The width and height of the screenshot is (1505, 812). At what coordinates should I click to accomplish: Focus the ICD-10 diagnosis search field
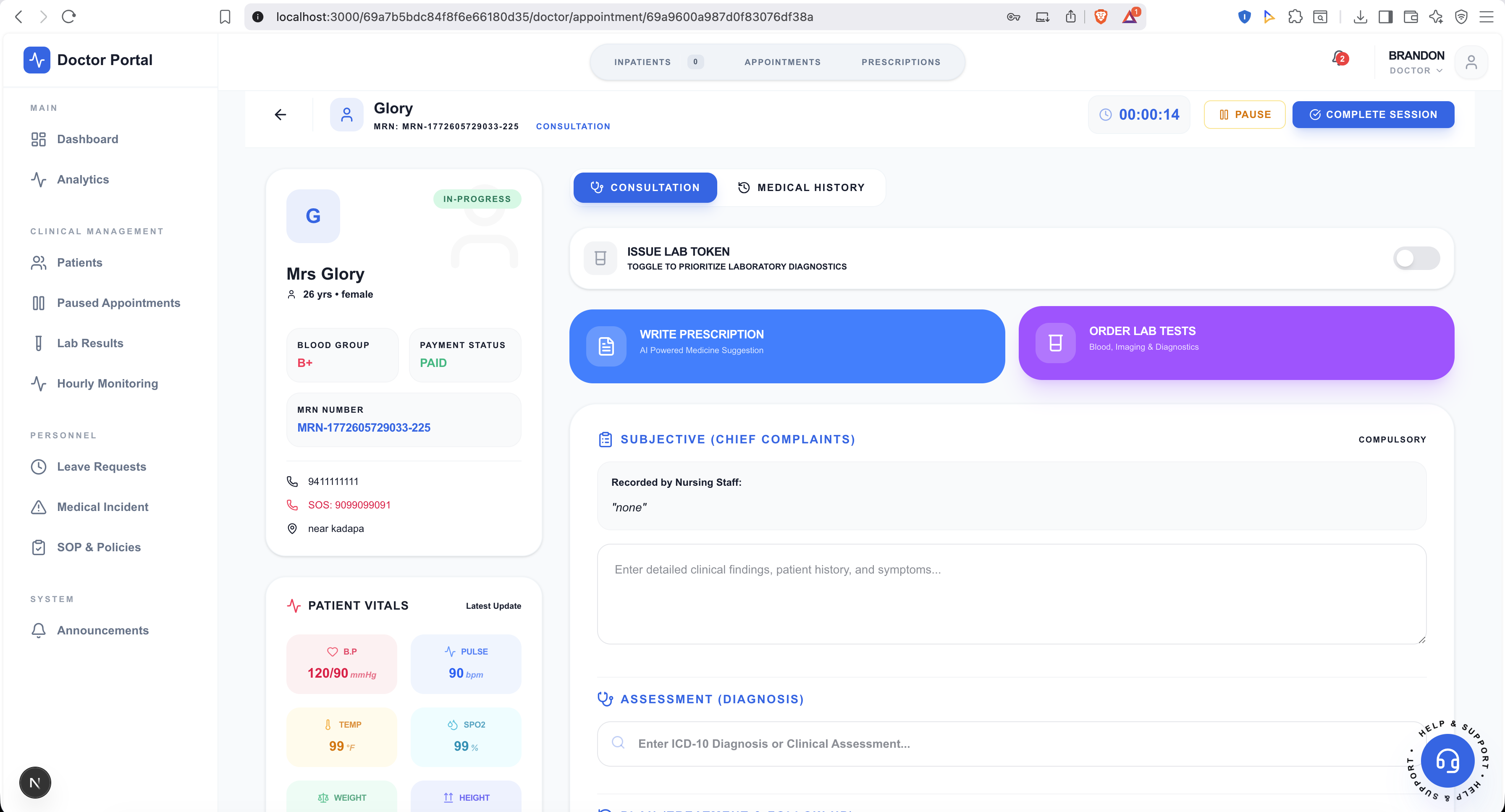click(1011, 744)
